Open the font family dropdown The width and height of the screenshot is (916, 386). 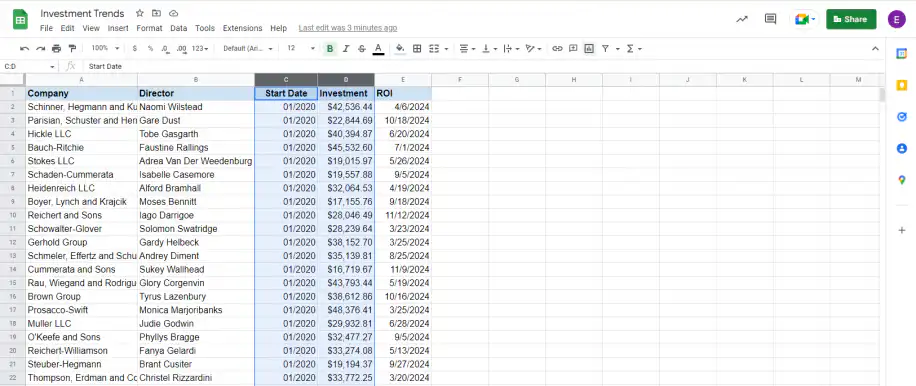pyautogui.click(x=248, y=48)
